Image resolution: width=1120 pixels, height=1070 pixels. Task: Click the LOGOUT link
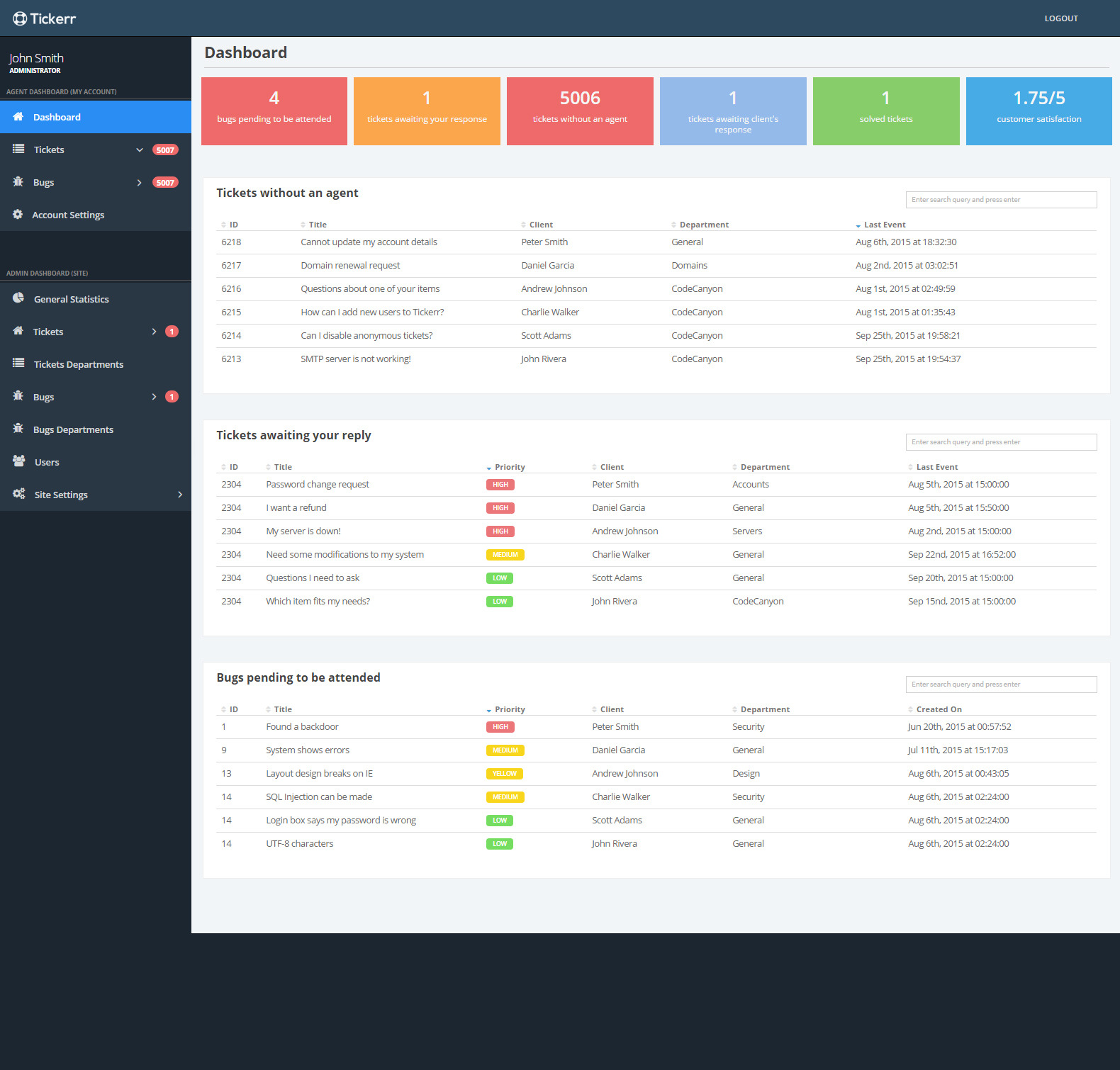click(x=1061, y=18)
